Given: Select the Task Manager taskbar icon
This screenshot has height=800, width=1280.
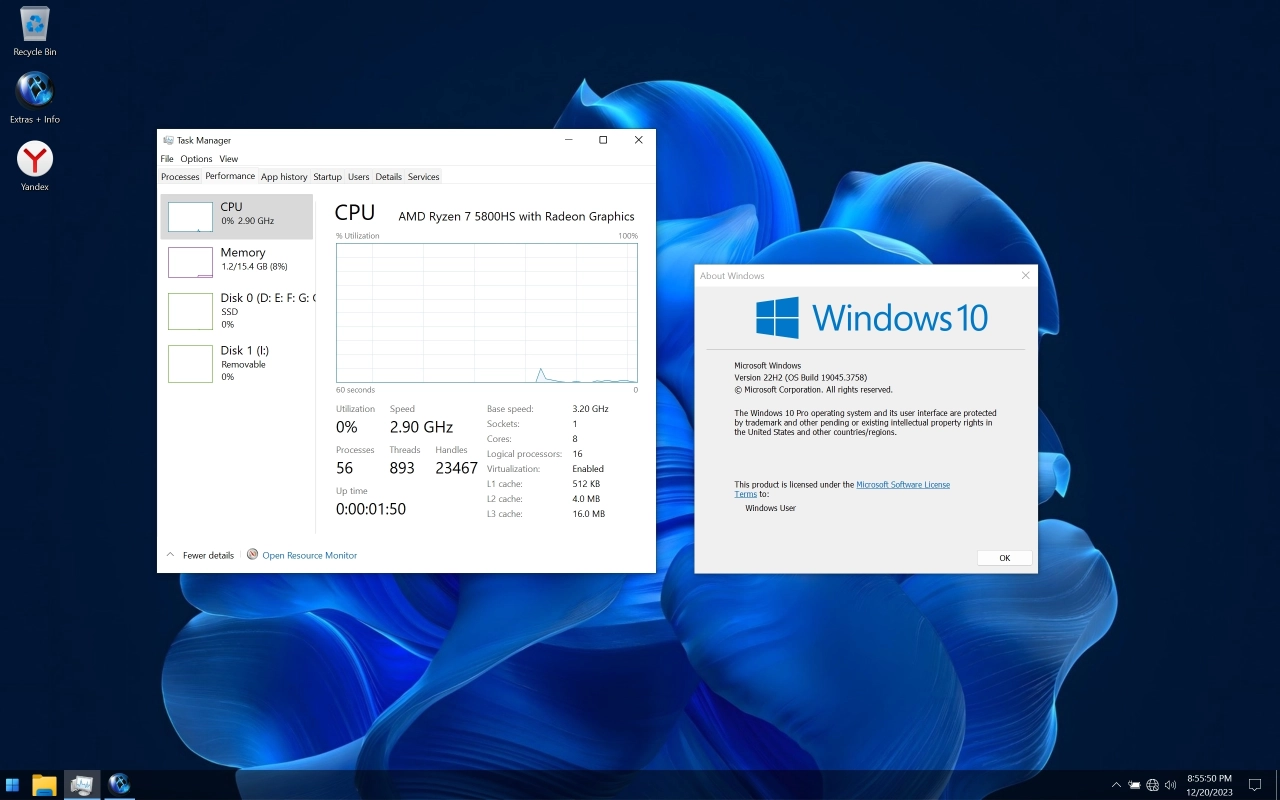Looking at the screenshot, I should point(82,784).
